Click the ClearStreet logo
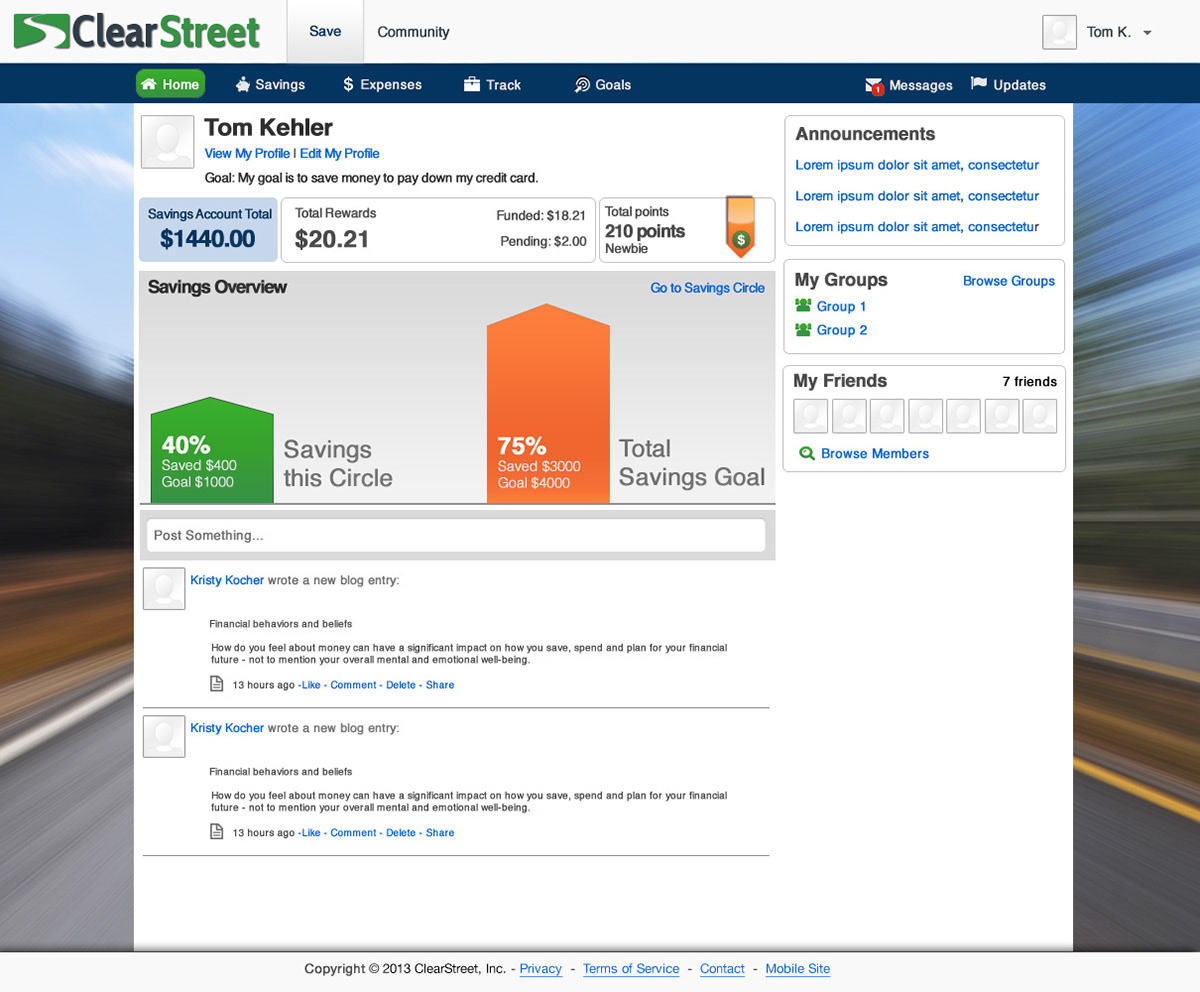 click(x=136, y=32)
